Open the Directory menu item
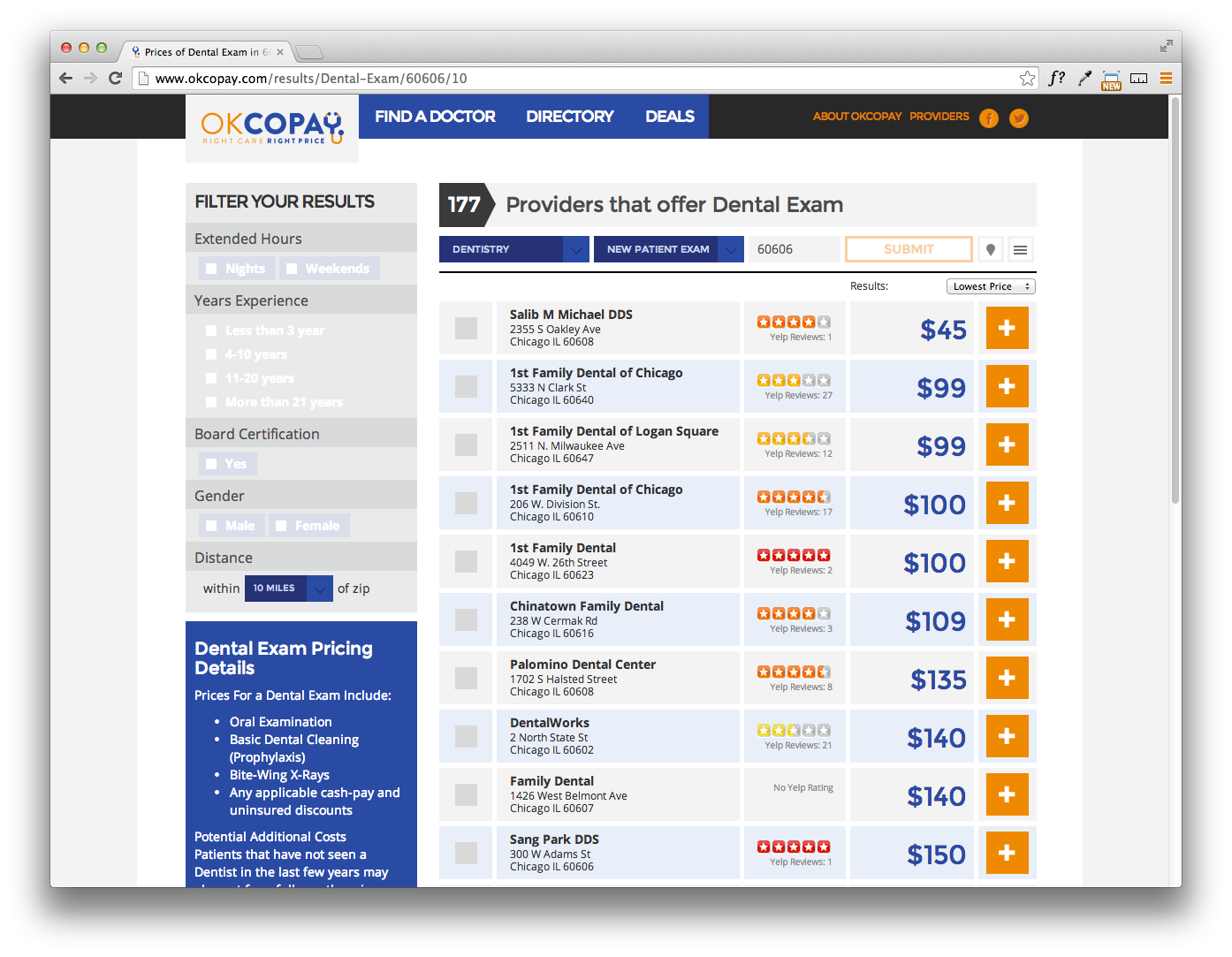 click(x=569, y=117)
